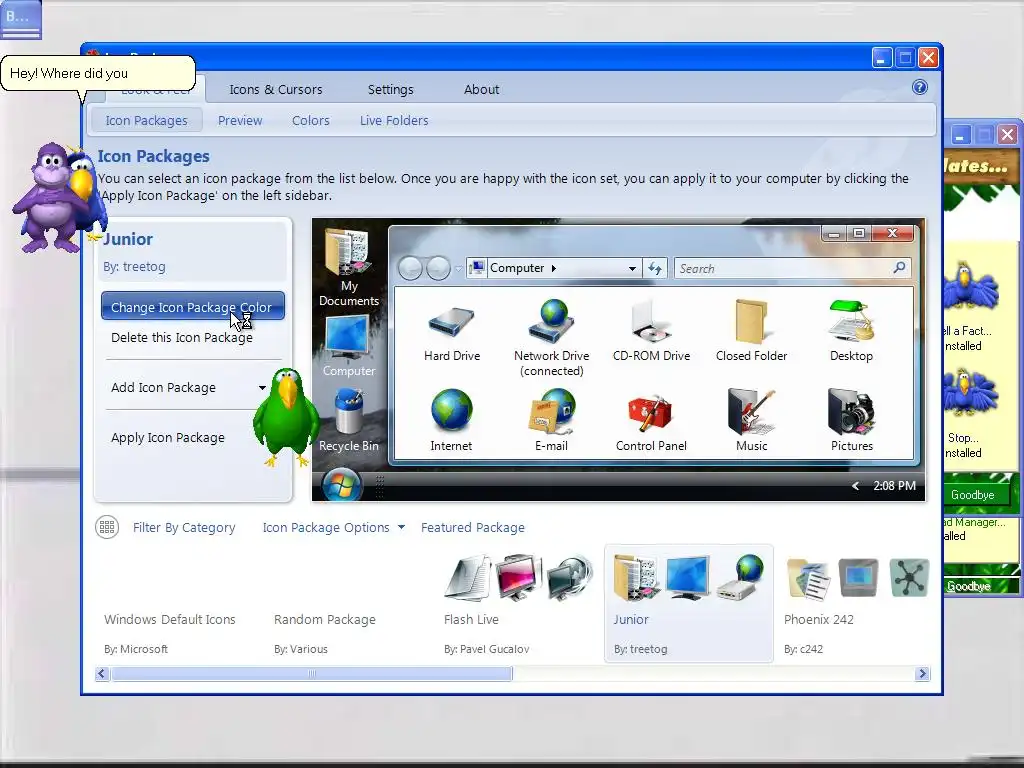1024x768 pixels.
Task: Click the scrollbar right arrow
Action: tap(922, 673)
